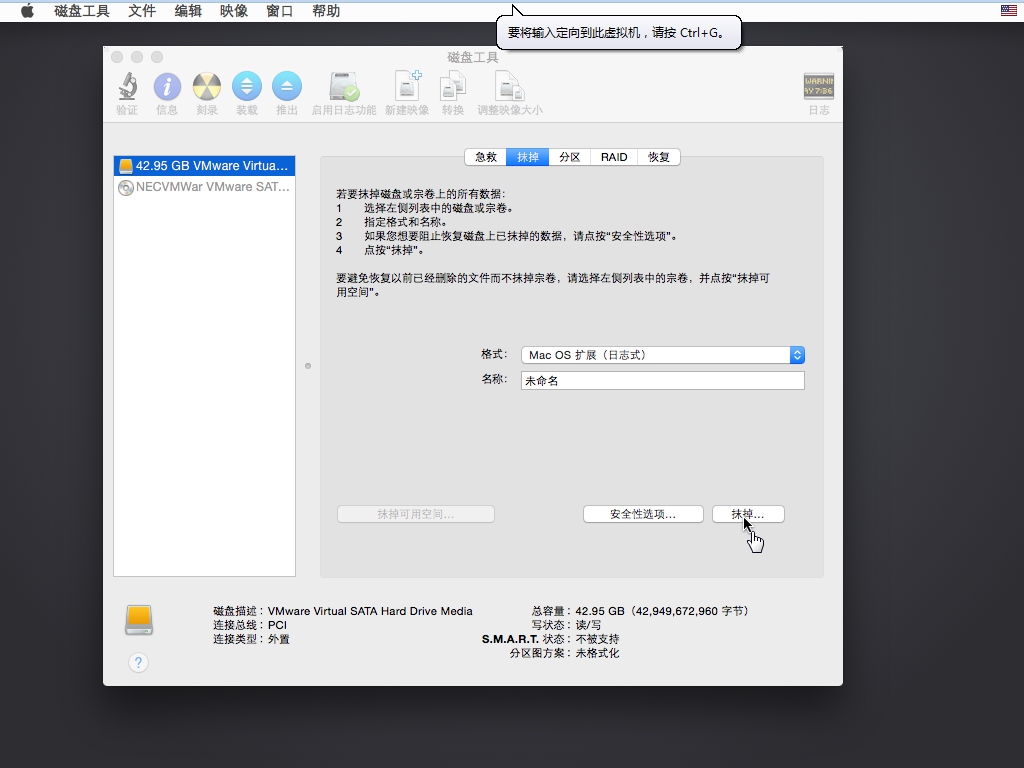The image size is (1024, 768).
Task: Switch to the Erase (抹掉) tab
Action: [528, 157]
